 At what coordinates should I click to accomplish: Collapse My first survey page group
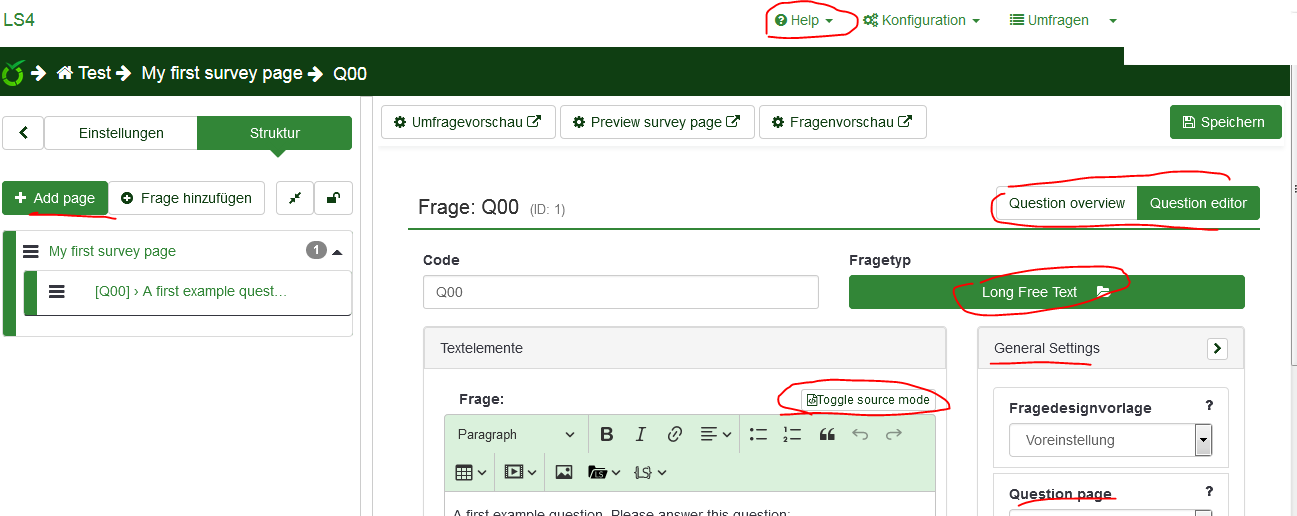[x=337, y=251]
